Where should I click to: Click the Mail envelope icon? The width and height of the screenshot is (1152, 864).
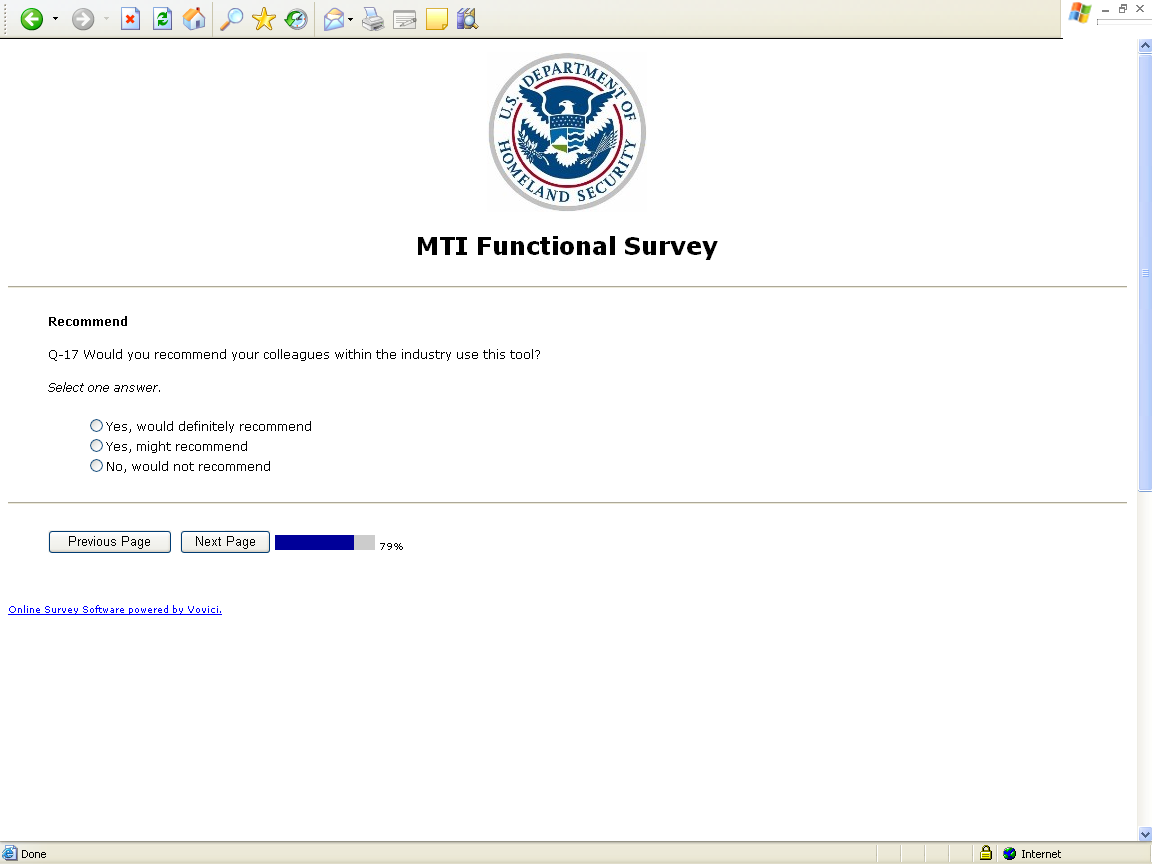334,19
